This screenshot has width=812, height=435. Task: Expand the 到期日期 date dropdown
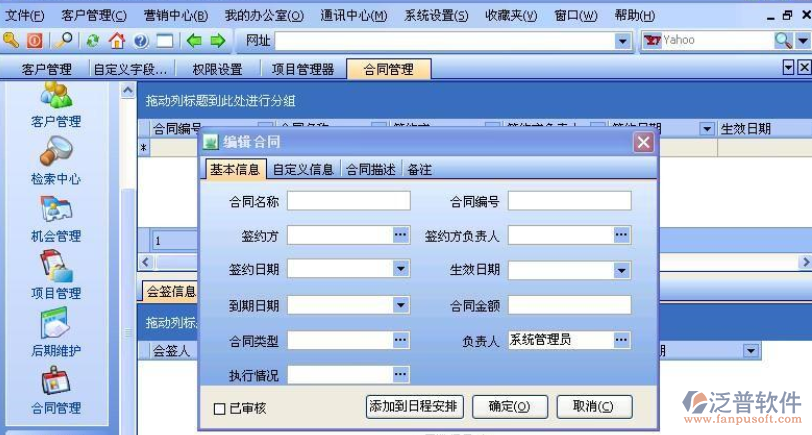click(400, 305)
